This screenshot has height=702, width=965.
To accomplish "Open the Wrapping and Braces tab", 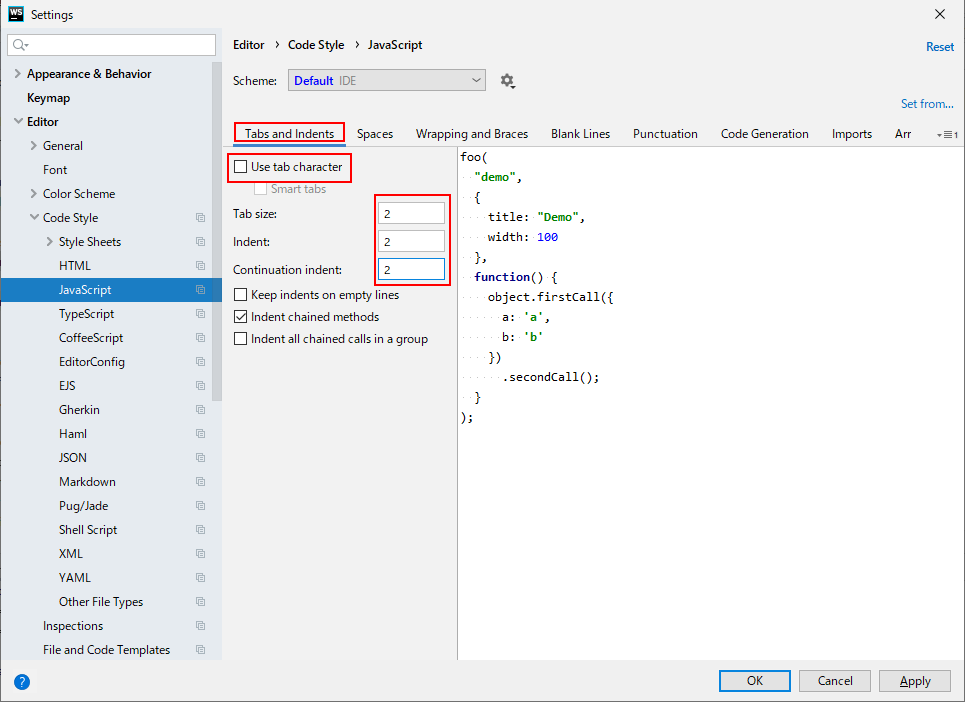I will pyautogui.click(x=472, y=134).
